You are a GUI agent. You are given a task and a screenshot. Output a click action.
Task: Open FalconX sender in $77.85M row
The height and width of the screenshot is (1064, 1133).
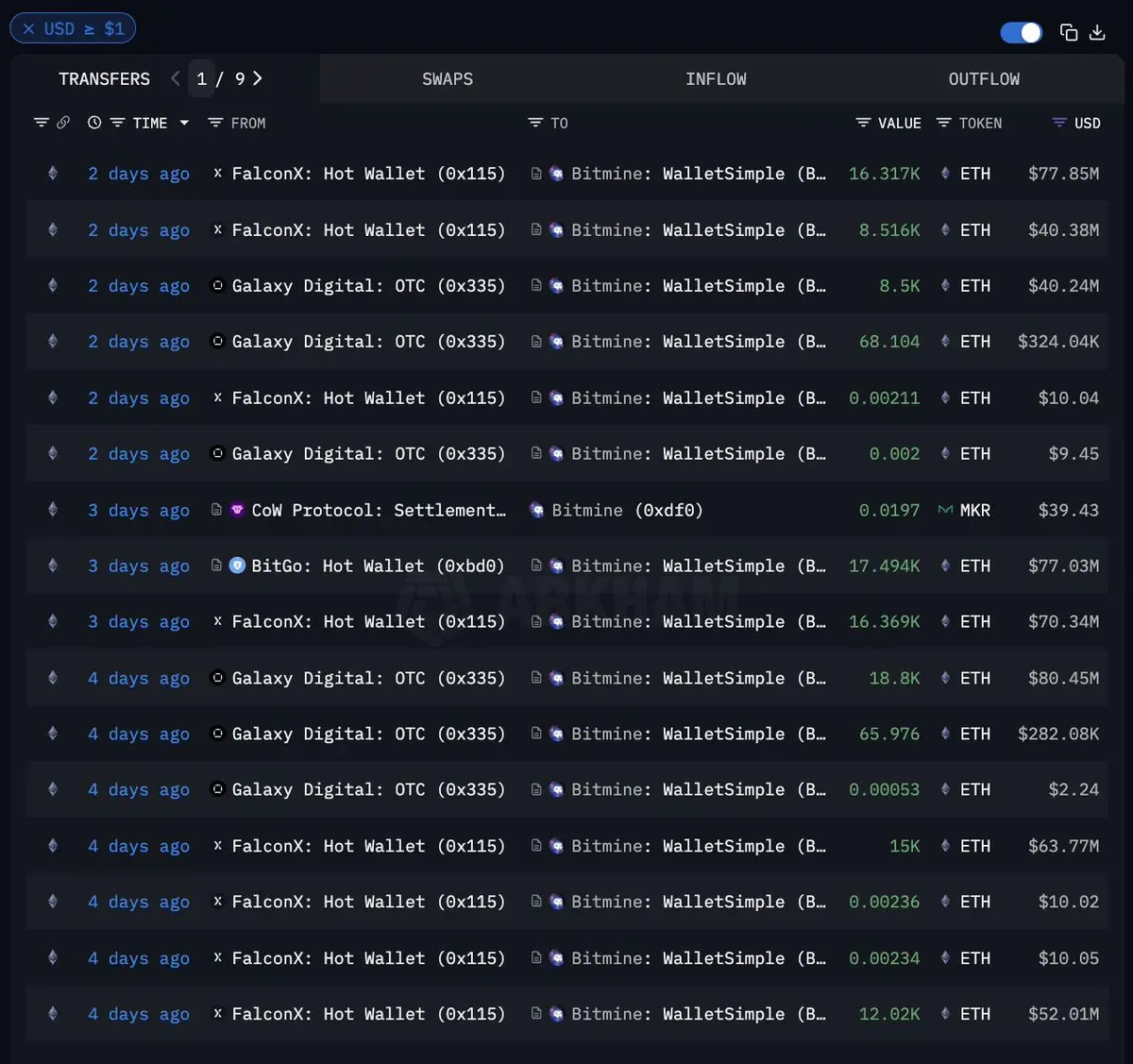pyautogui.click(x=368, y=174)
